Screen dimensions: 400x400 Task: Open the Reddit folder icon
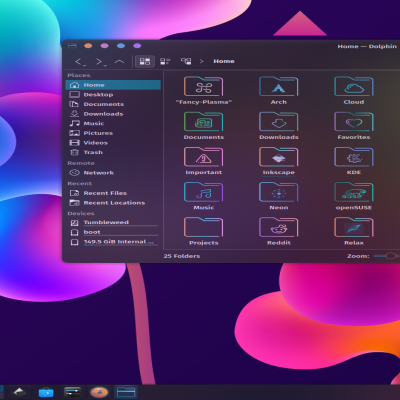point(279,227)
